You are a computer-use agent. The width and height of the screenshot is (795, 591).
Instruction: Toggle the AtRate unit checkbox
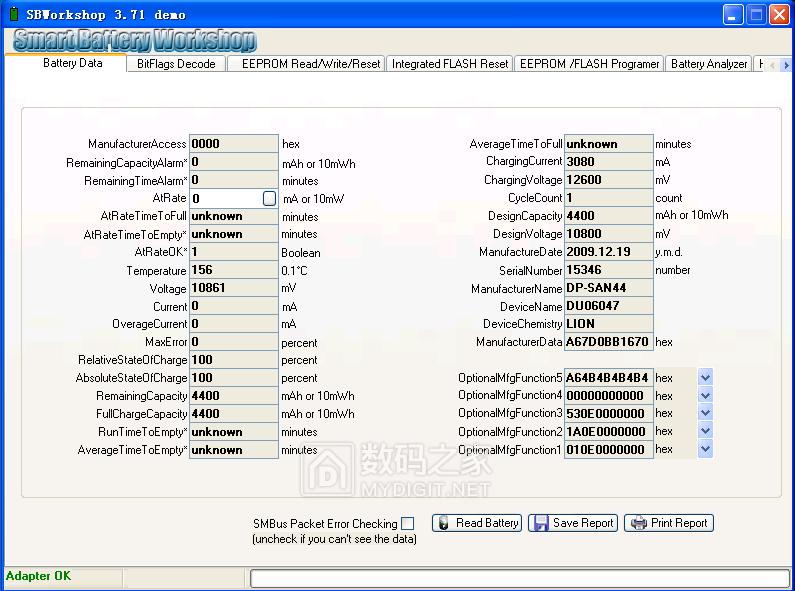[269, 199]
